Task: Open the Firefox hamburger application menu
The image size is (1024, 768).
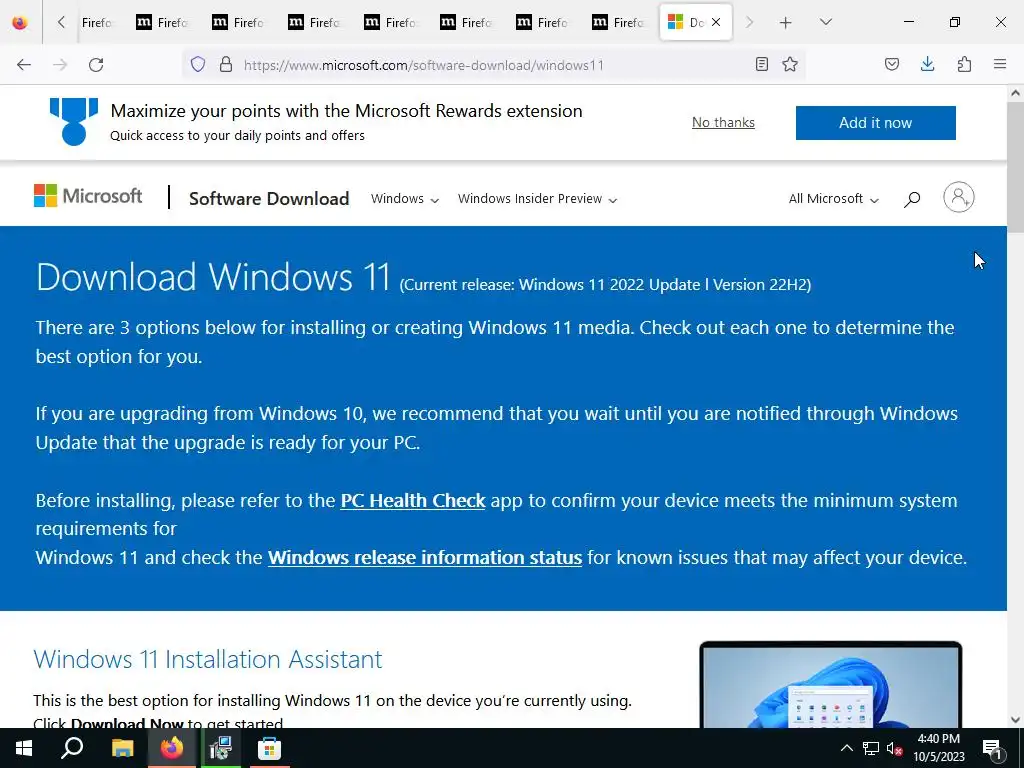Action: pyautogui.click(x=1000, y=64)
